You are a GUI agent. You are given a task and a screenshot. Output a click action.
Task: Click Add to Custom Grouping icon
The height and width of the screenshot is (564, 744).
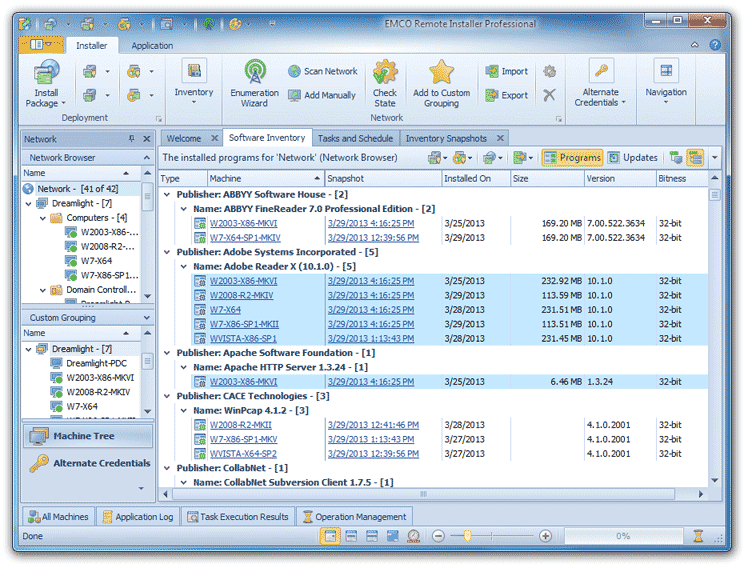coord(441,73)
